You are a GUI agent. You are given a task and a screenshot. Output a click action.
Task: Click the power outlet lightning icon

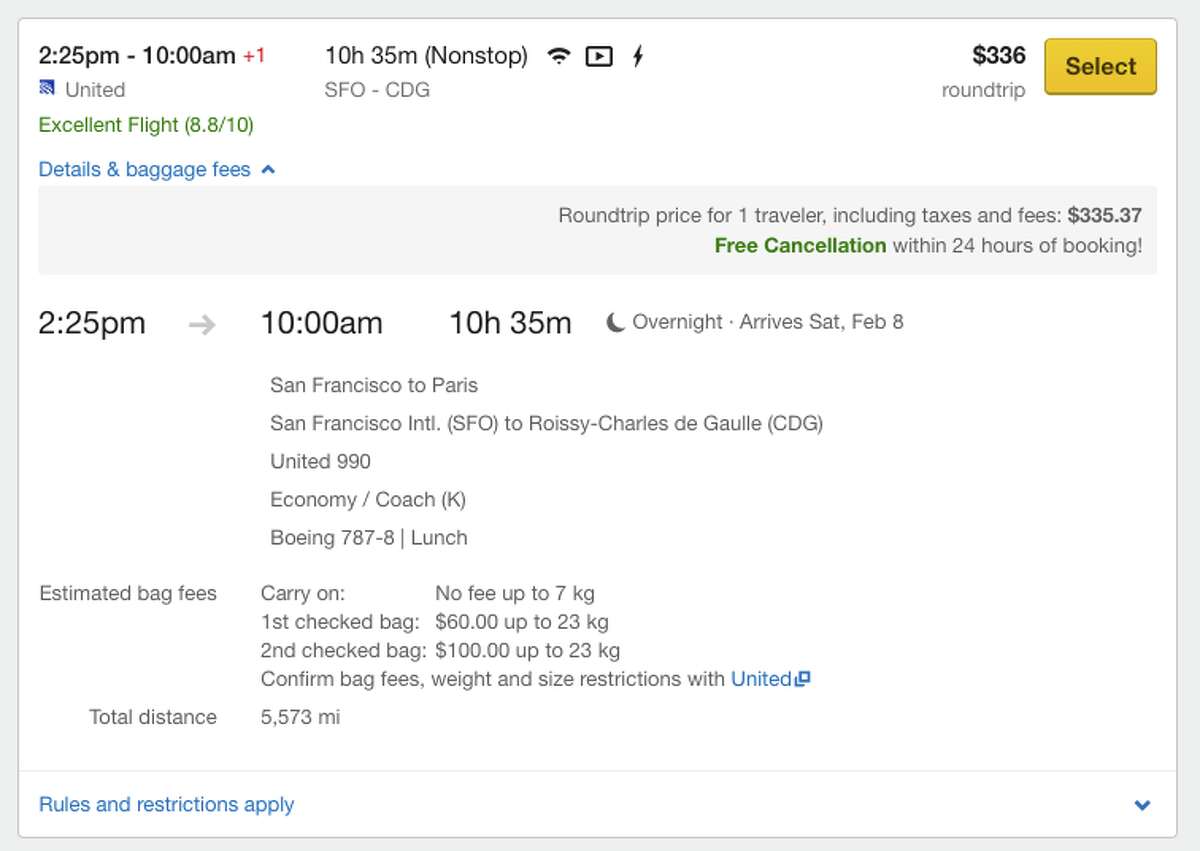click(x=638, y=57)
